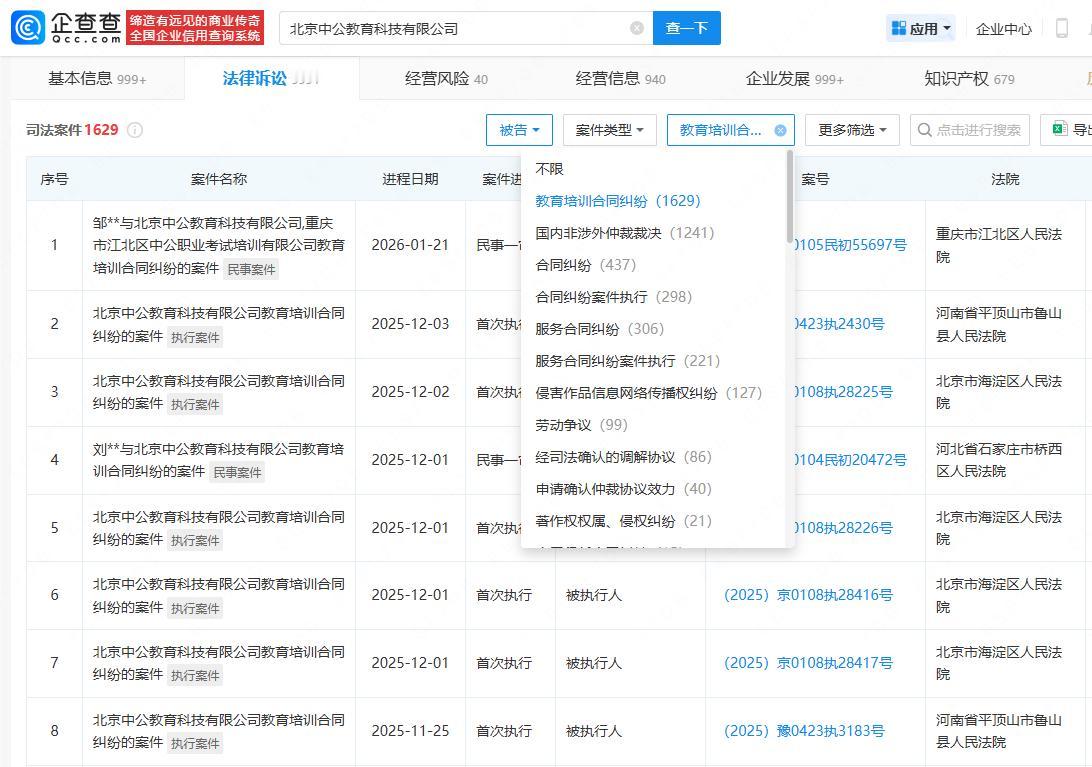This screenshot has height=767, width=1092.
Task: Clear the search box text
Action: click(x=637, y=28)
